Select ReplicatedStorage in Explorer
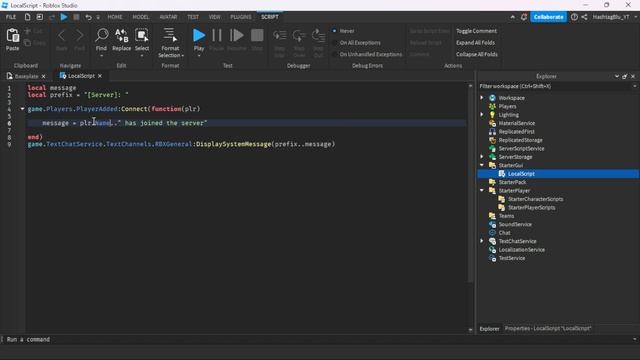 (x=520, y=140)
